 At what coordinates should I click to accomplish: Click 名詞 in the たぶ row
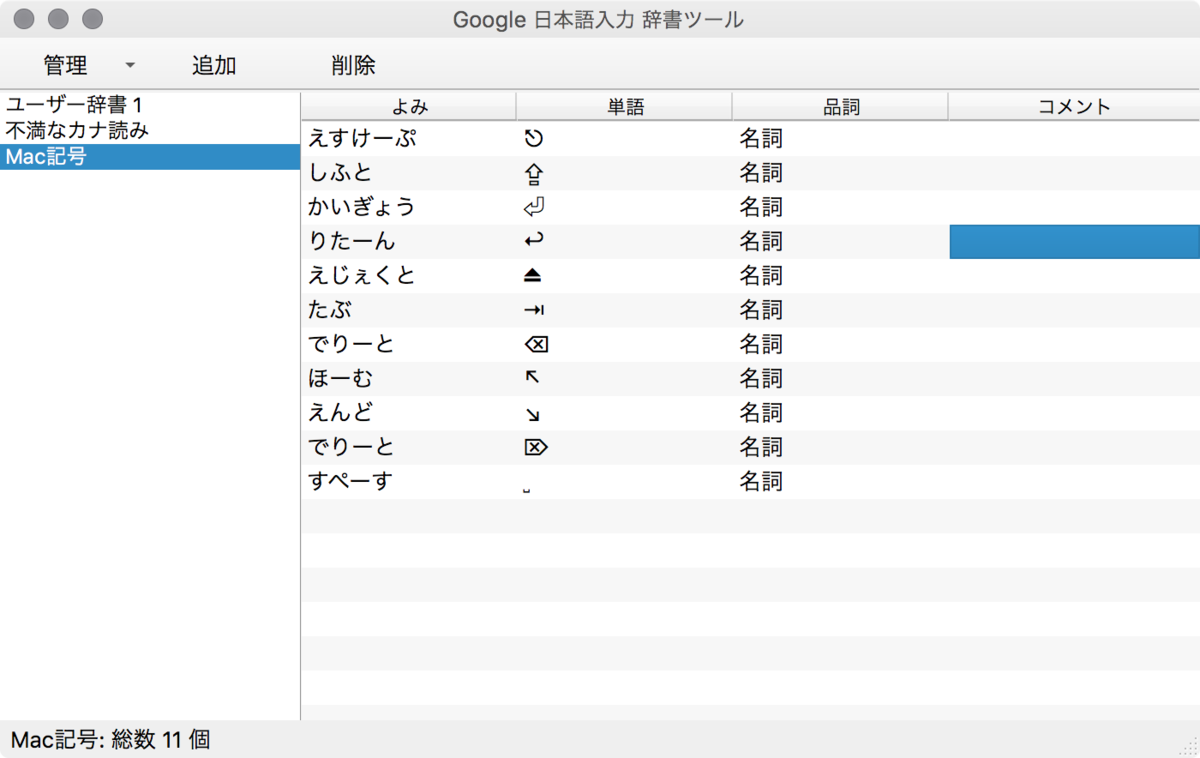[761, 310]
